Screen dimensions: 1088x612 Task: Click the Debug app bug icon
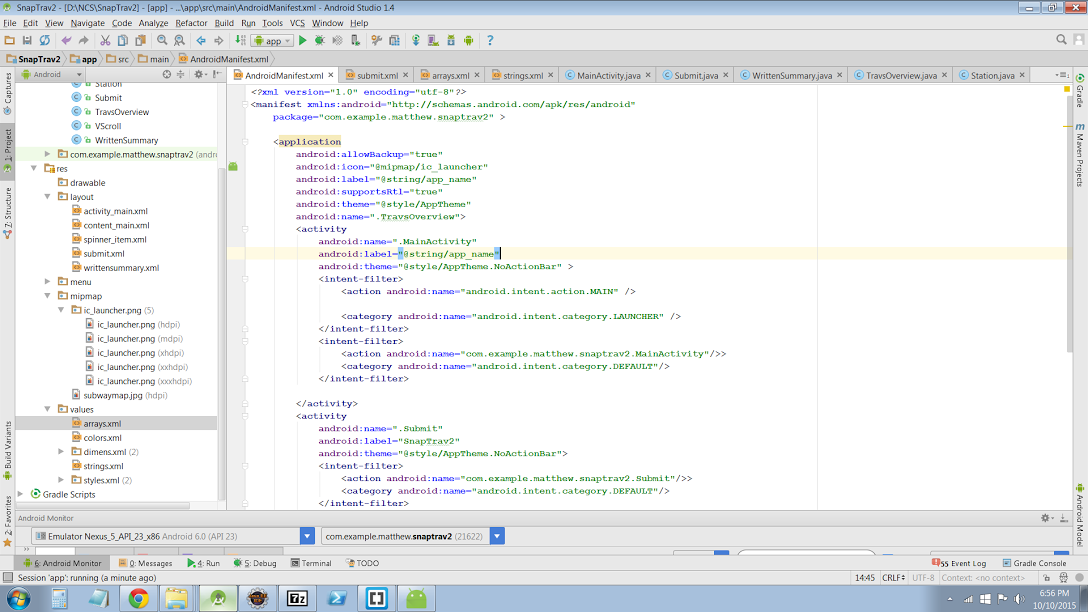320,41
